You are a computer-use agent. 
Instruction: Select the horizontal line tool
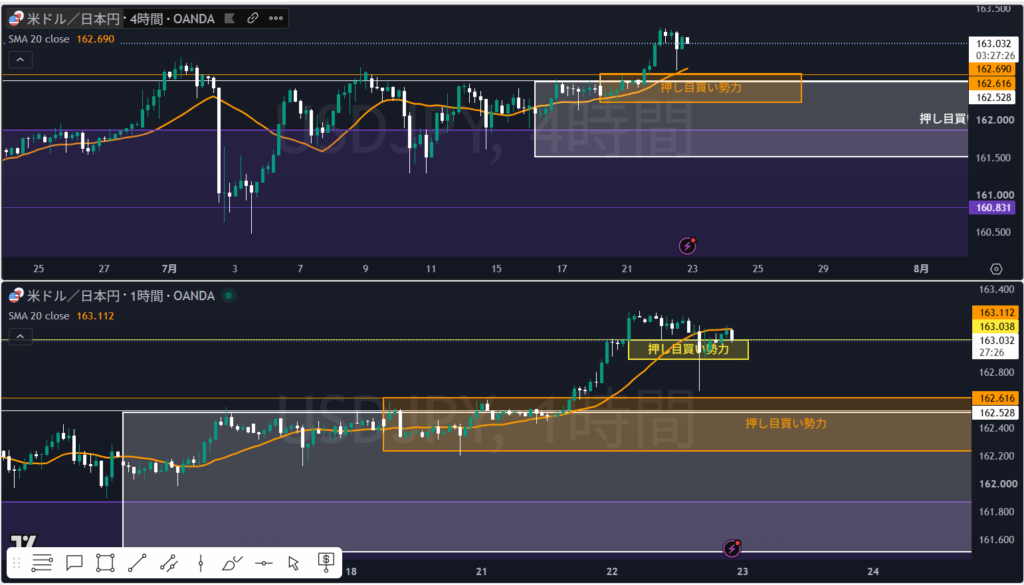(263, 562)
